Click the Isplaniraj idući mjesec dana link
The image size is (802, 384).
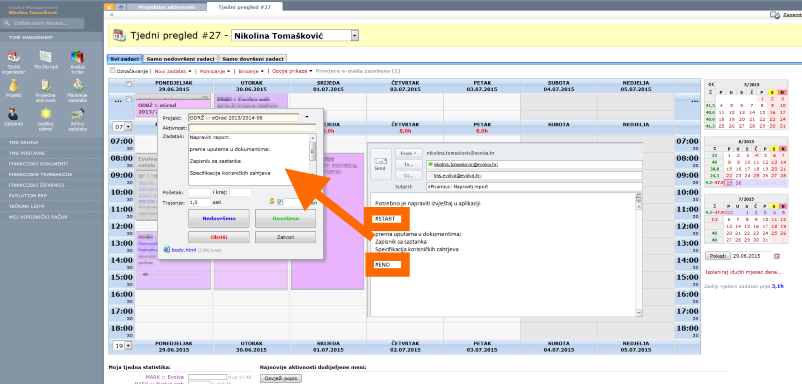[743, 272]
